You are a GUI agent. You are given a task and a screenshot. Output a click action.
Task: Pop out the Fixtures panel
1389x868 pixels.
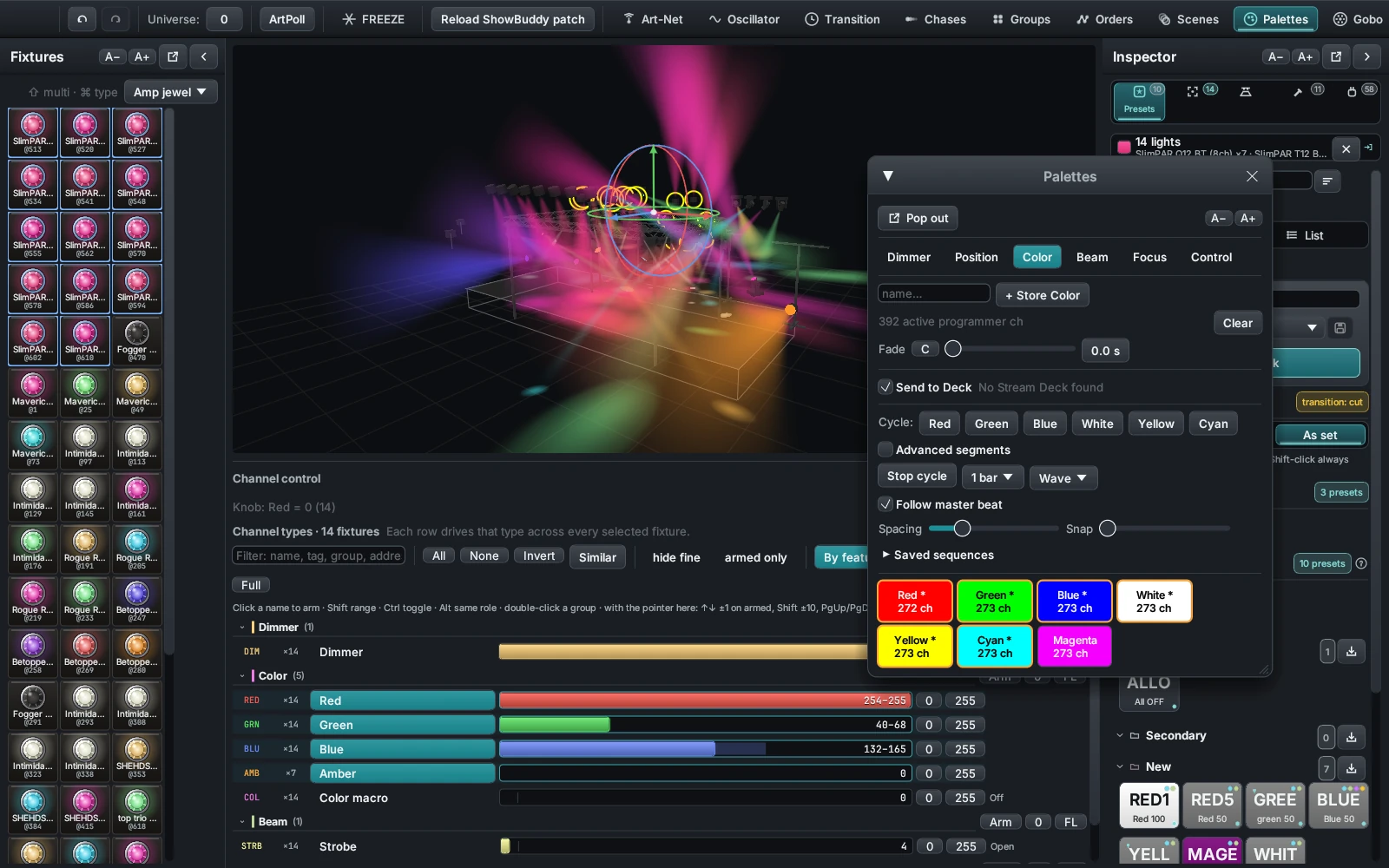tap(173, 56)
